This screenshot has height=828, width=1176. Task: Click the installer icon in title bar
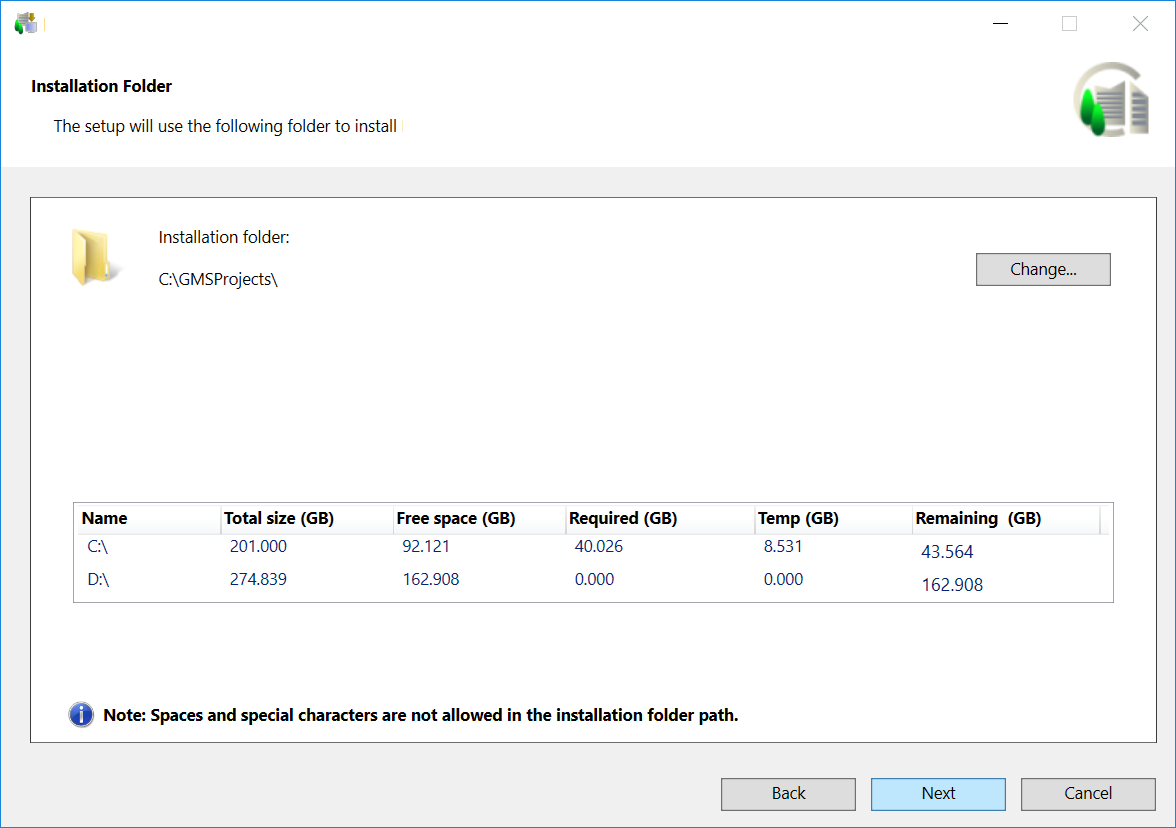pos(26,23)
